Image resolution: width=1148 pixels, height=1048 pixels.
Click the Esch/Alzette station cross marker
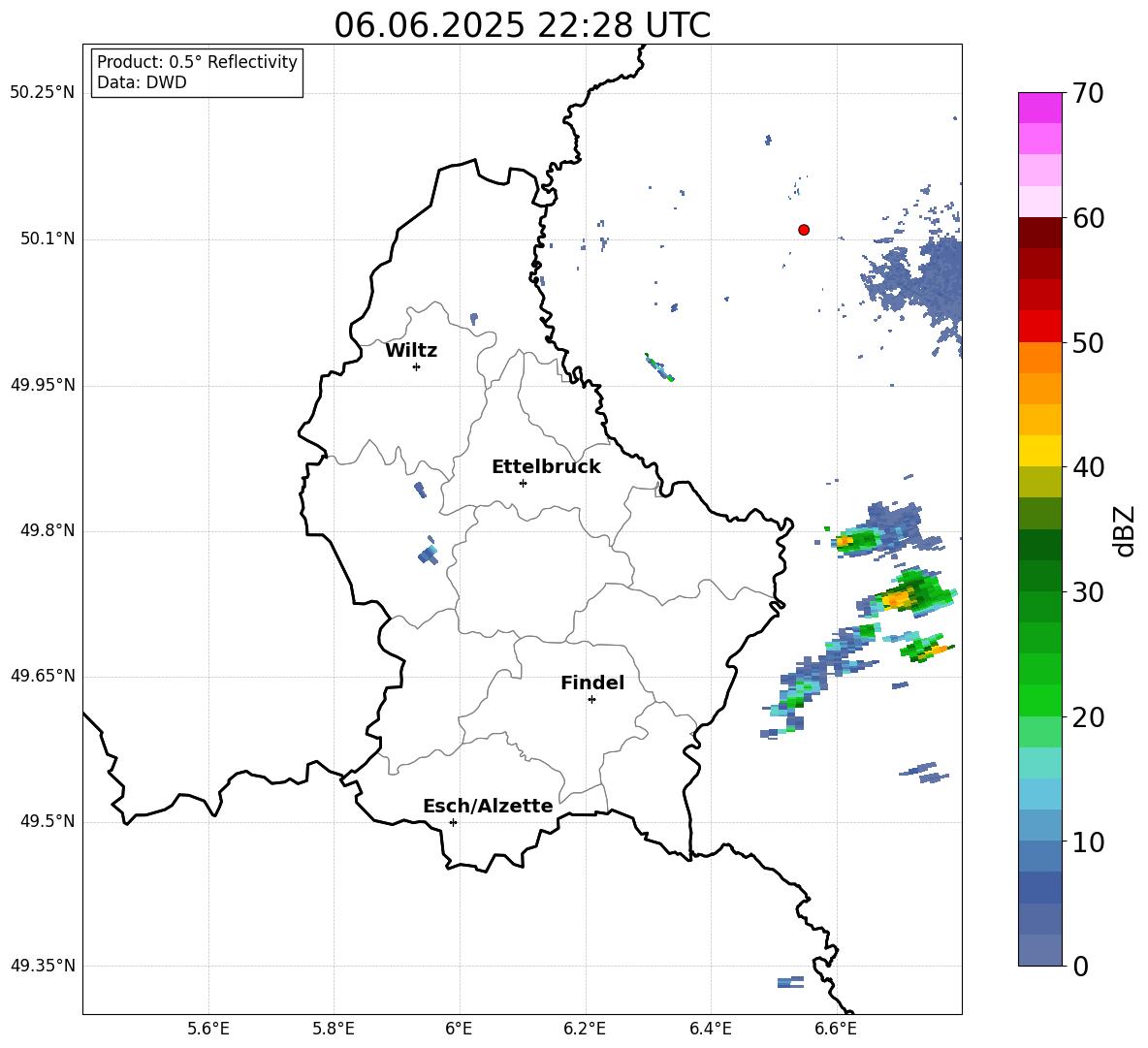coord(453,822)
